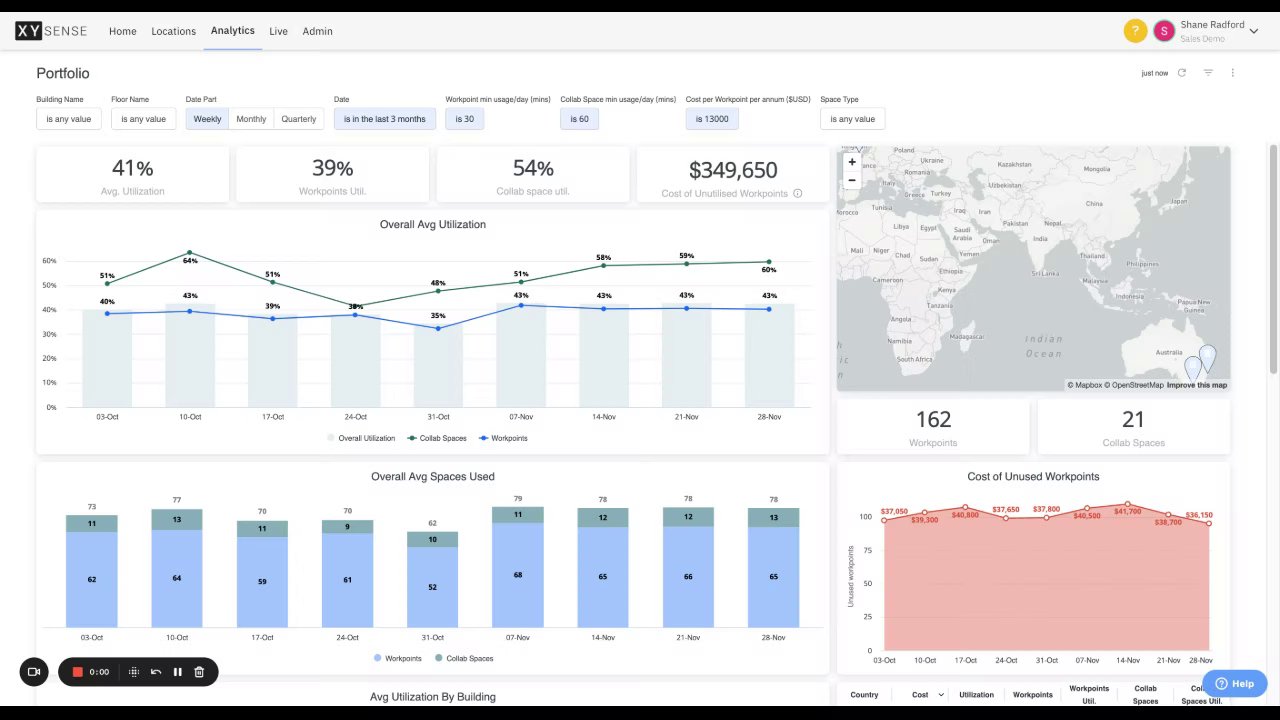This screenshot has width=1280, height=720.
Task: Expand the Shane Radford account menu chevron
Action: 1253,32
